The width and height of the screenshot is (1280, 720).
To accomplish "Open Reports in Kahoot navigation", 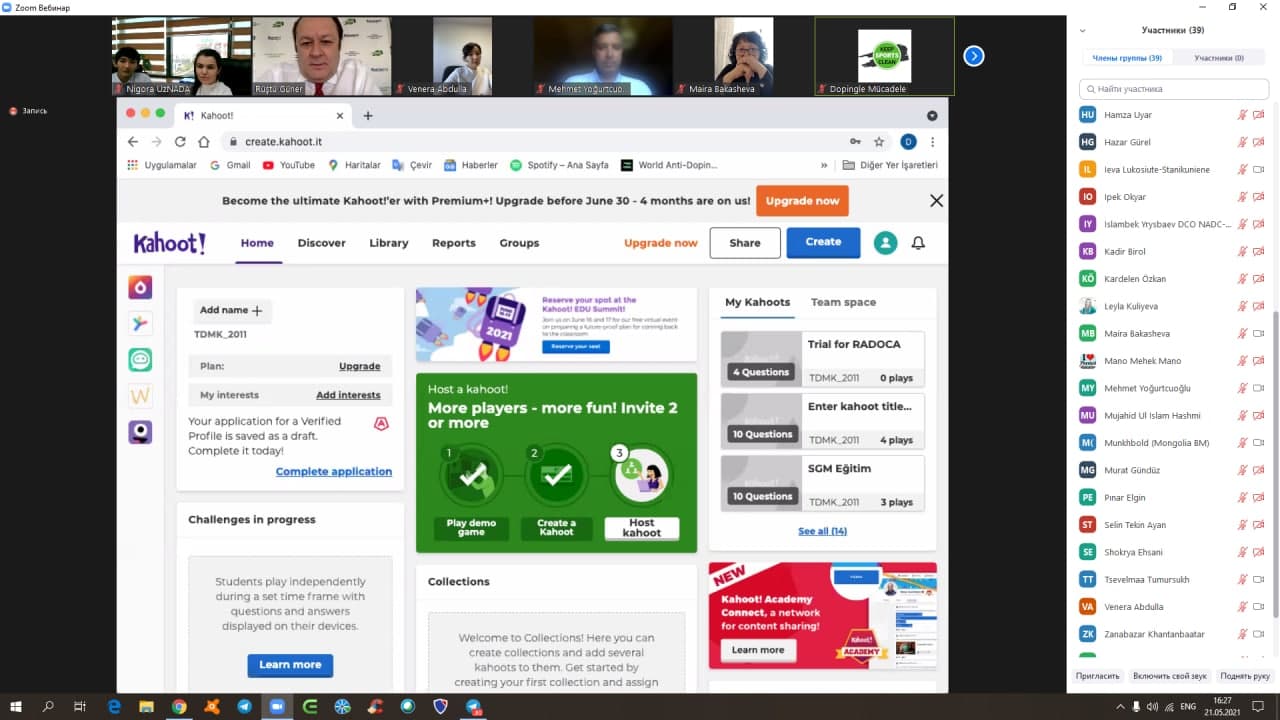I will (x=454, y=243).
